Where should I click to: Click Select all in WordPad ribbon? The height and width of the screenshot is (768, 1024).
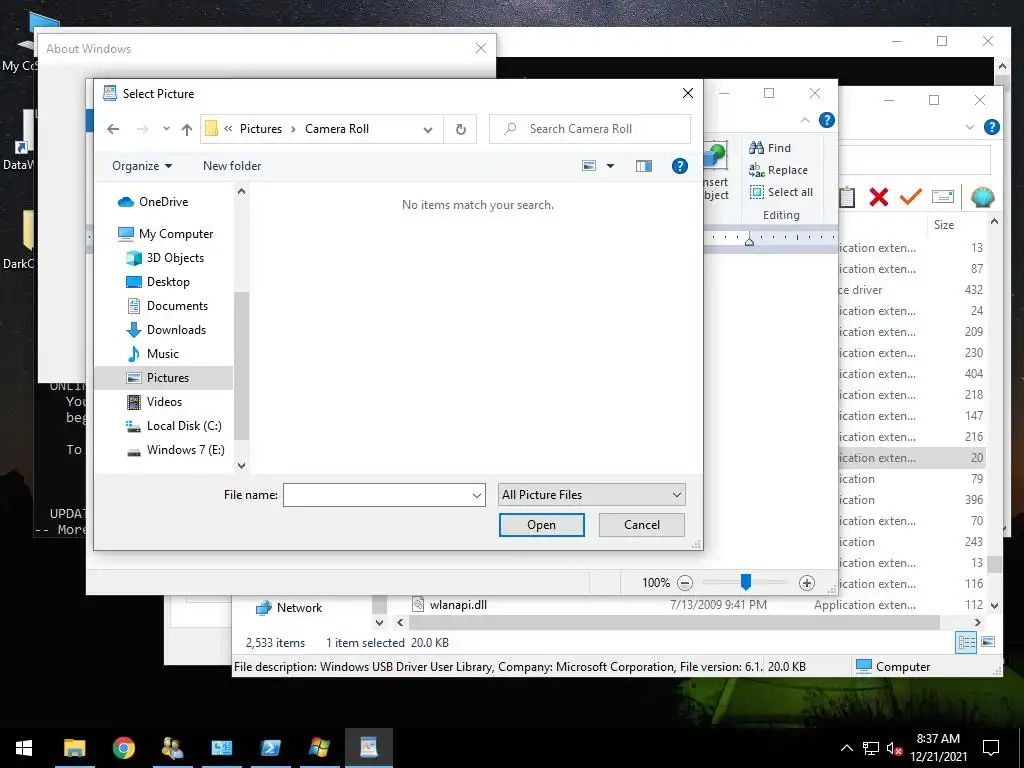point(781,192)
